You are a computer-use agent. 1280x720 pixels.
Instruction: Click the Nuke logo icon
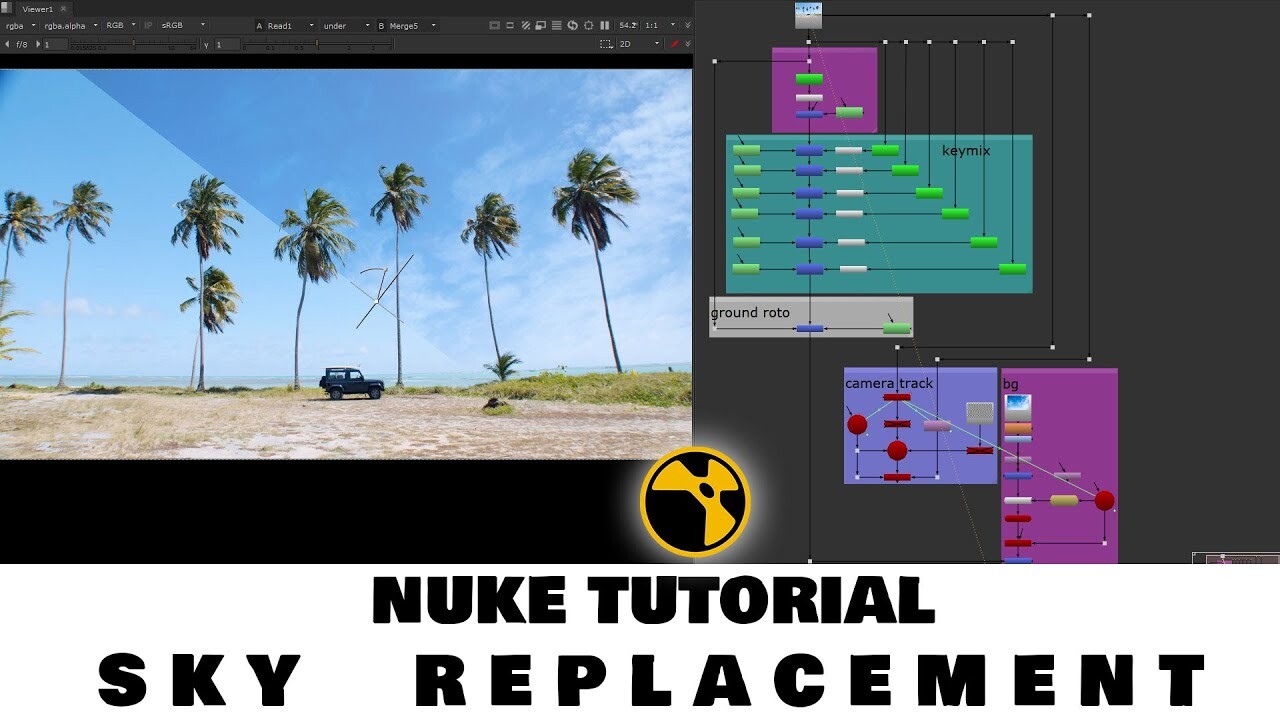[694, 502]
